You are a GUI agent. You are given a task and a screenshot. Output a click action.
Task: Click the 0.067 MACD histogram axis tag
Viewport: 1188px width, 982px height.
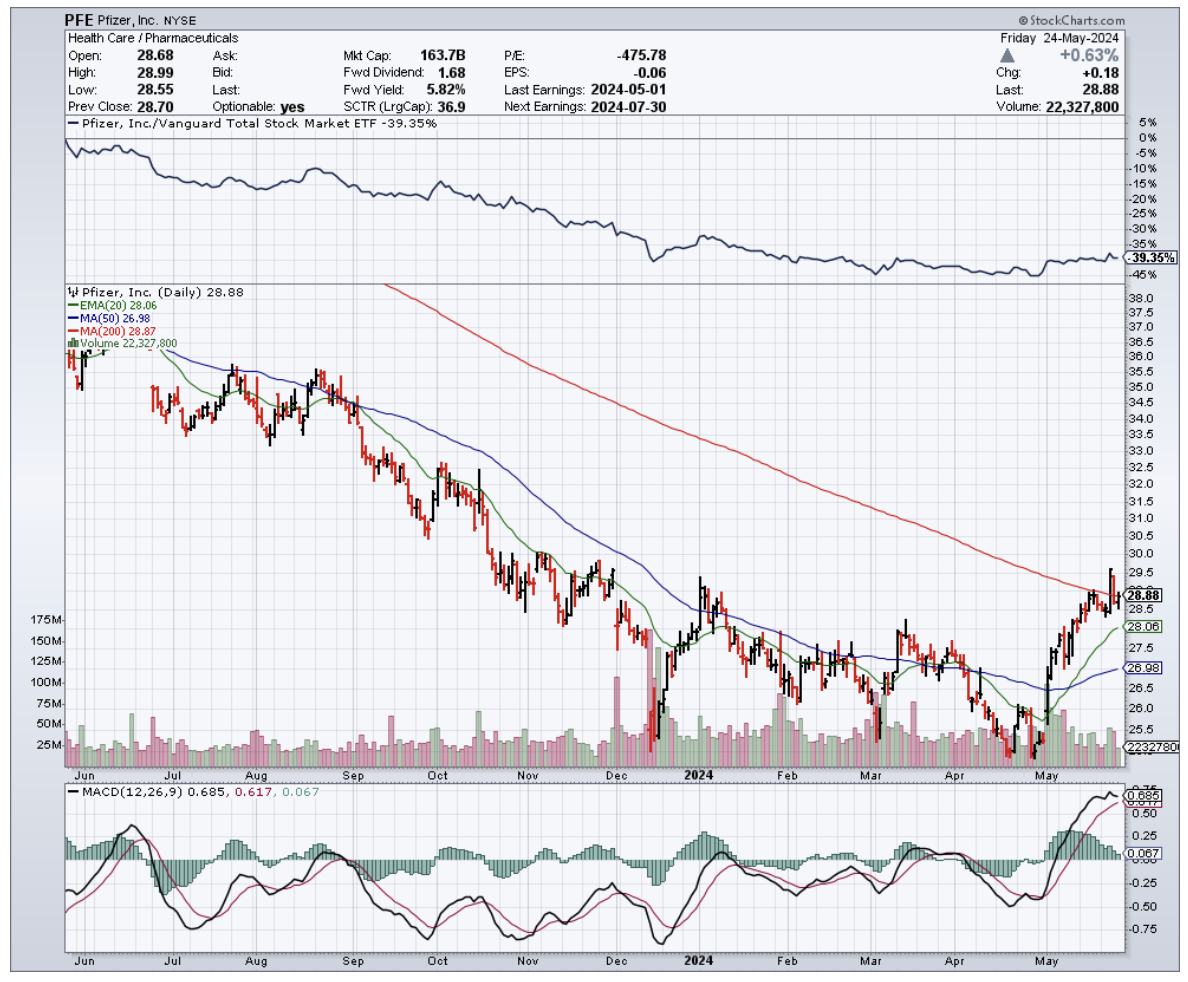(1143, 853)
